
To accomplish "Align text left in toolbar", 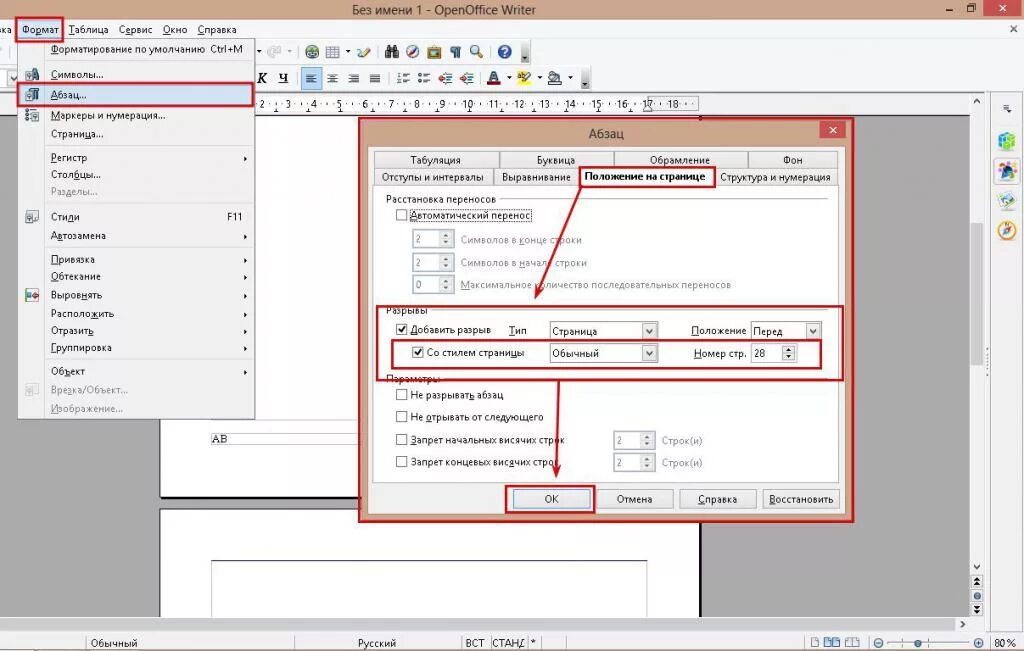I will [x=311, y=78].
